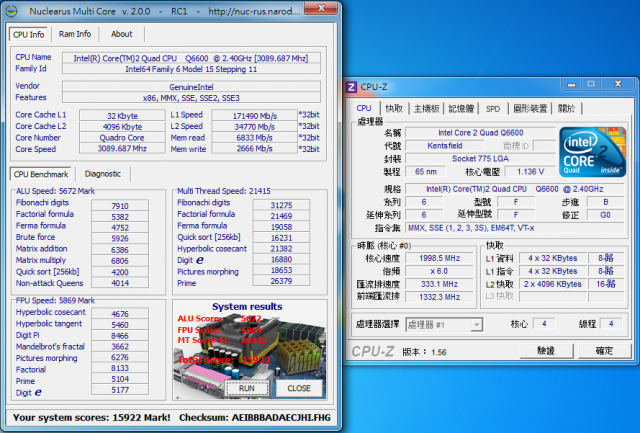The height and width of the screenshot is (433, 640).
Task: Click the 1332.3 MHz front side bus value
Action: pyautogui.click(x=439, y=297)
